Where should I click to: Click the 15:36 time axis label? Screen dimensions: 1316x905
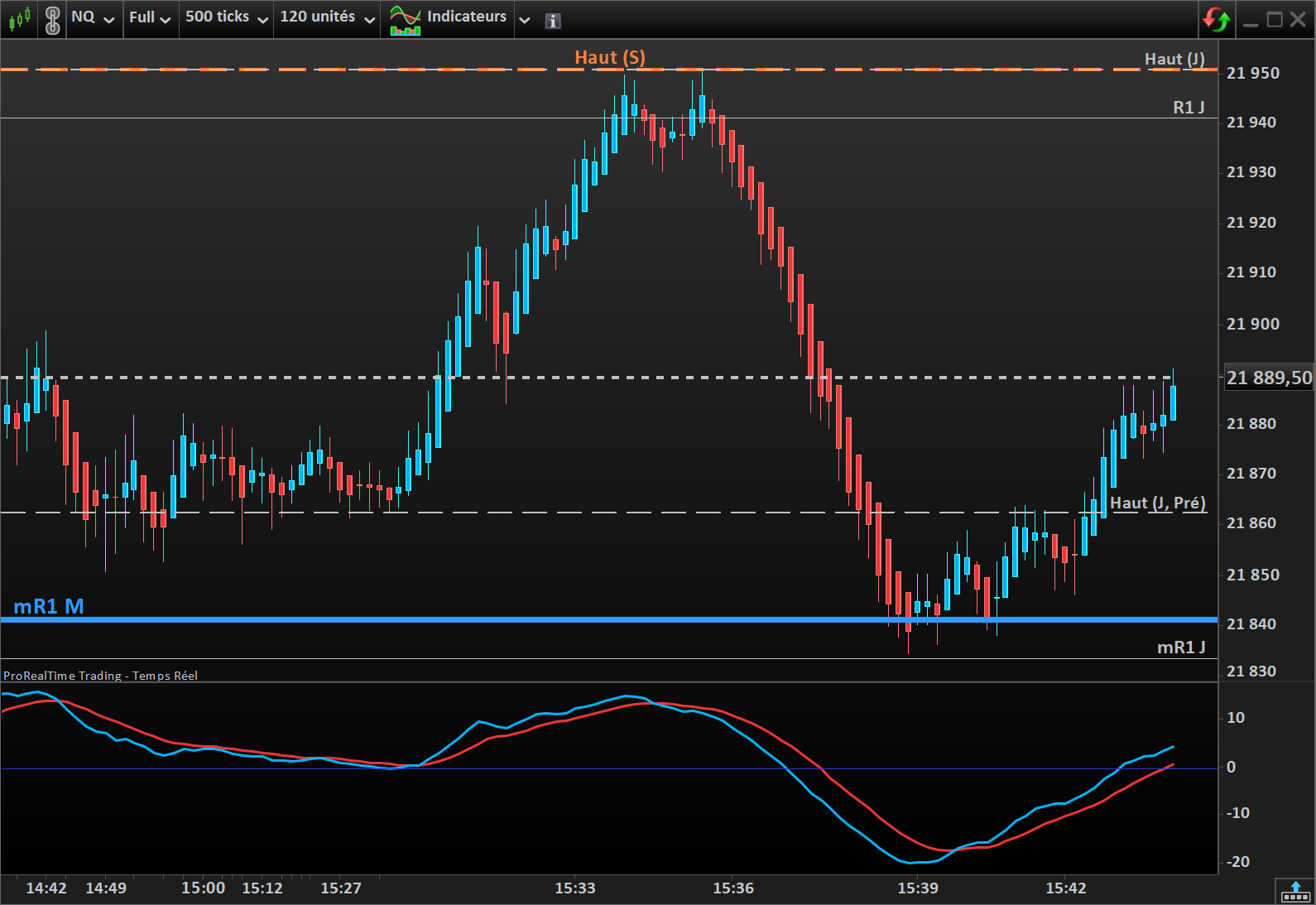[733, 888]
